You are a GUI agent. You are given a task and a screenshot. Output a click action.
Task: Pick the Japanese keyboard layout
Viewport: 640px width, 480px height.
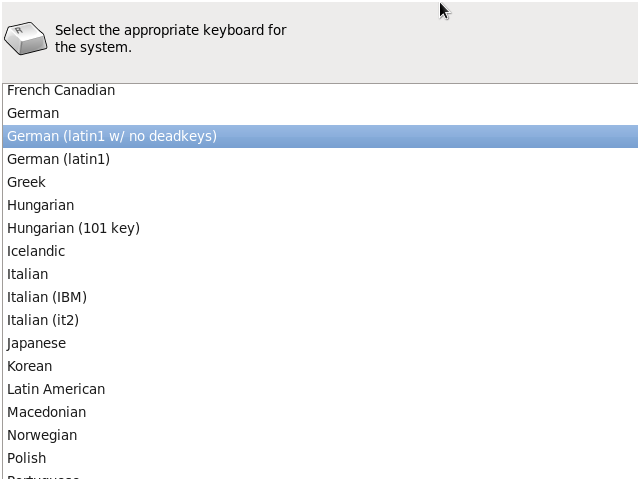pyautogui.click(x=36, y=343)
